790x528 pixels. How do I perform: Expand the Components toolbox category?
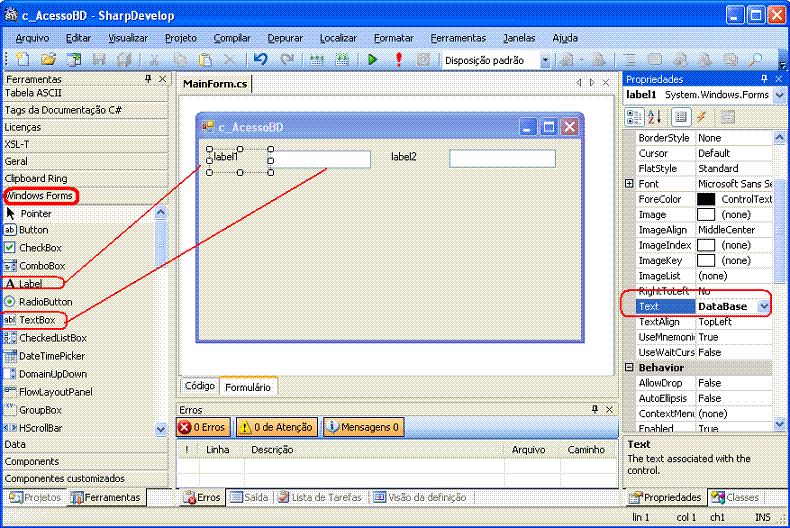click(x=86, y=461)
